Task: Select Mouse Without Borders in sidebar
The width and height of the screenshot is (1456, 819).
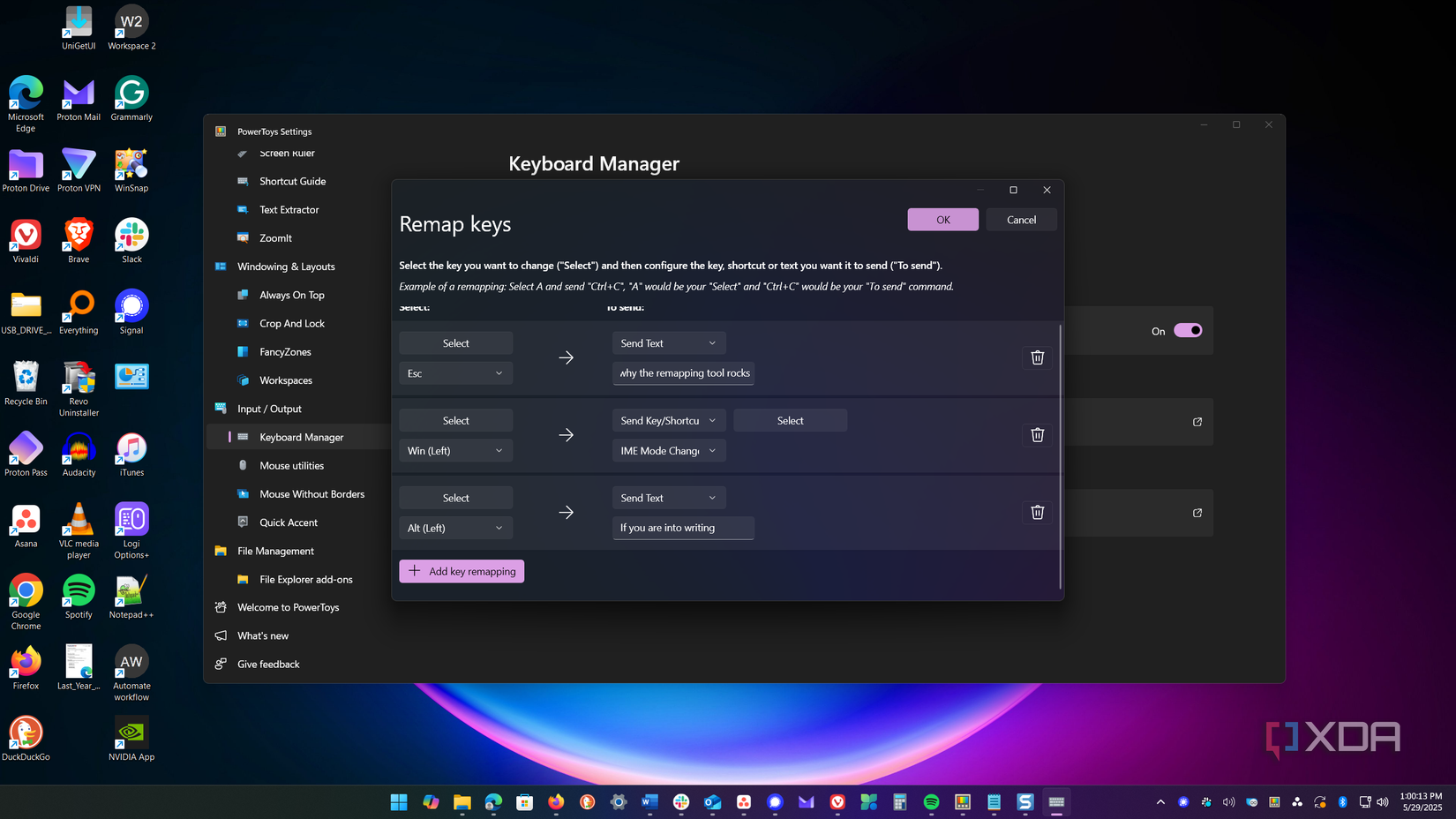Action: point(311,494)
